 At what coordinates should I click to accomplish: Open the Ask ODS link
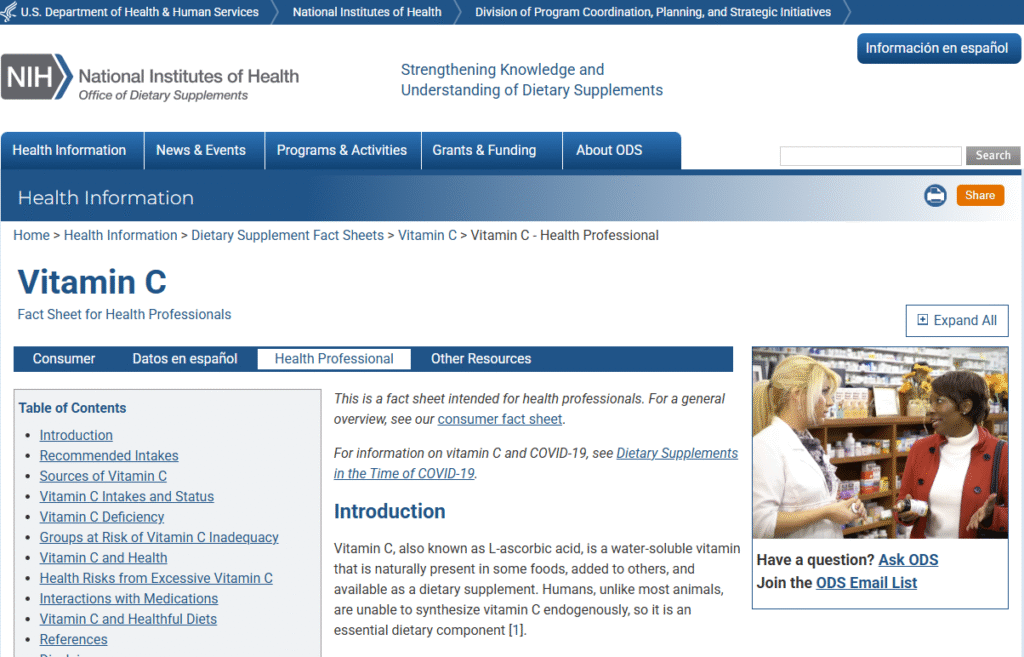pos(908,560)
